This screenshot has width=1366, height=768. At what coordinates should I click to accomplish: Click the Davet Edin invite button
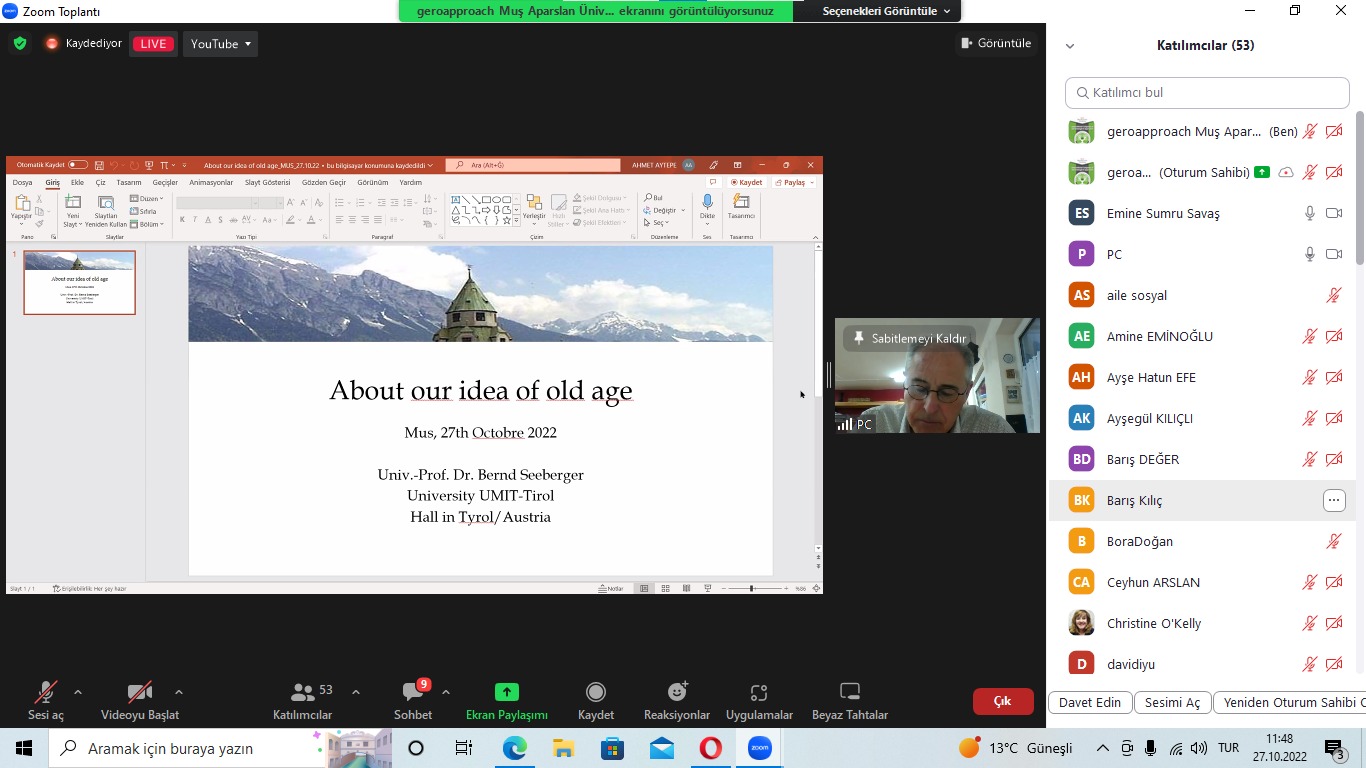[1090, 703]
